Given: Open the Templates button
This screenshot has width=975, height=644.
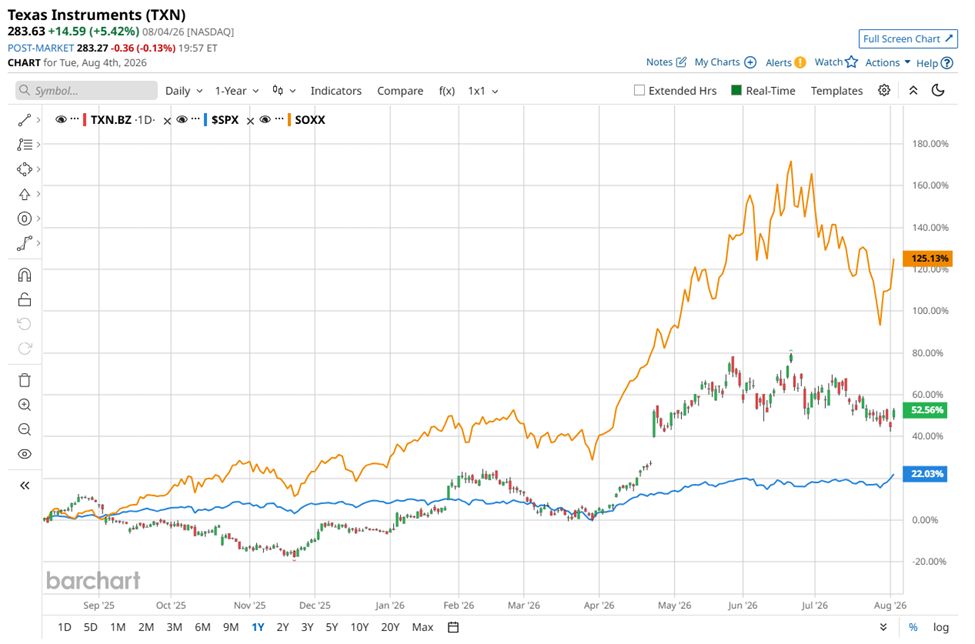Looking at the screenshot, I should (x=836, y=91).
